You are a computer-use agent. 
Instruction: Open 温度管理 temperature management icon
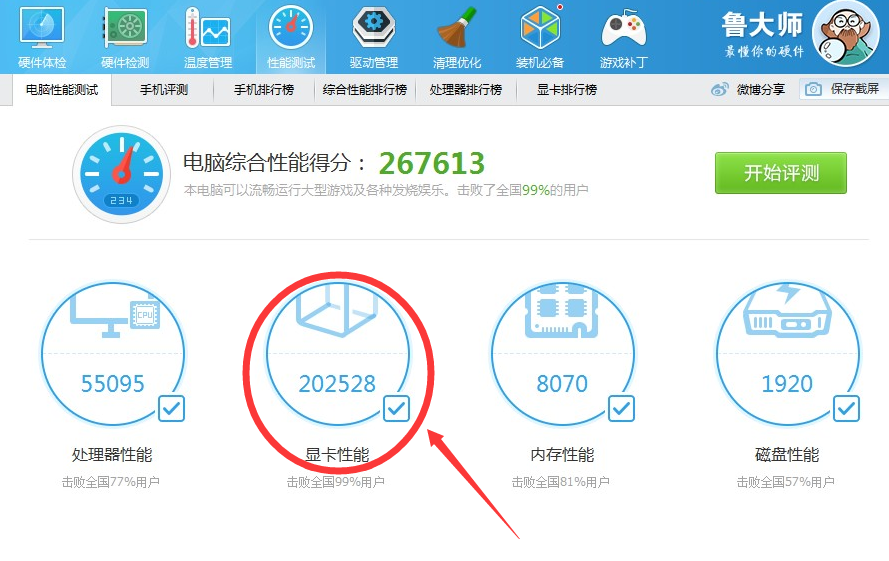tap(208, 27)
